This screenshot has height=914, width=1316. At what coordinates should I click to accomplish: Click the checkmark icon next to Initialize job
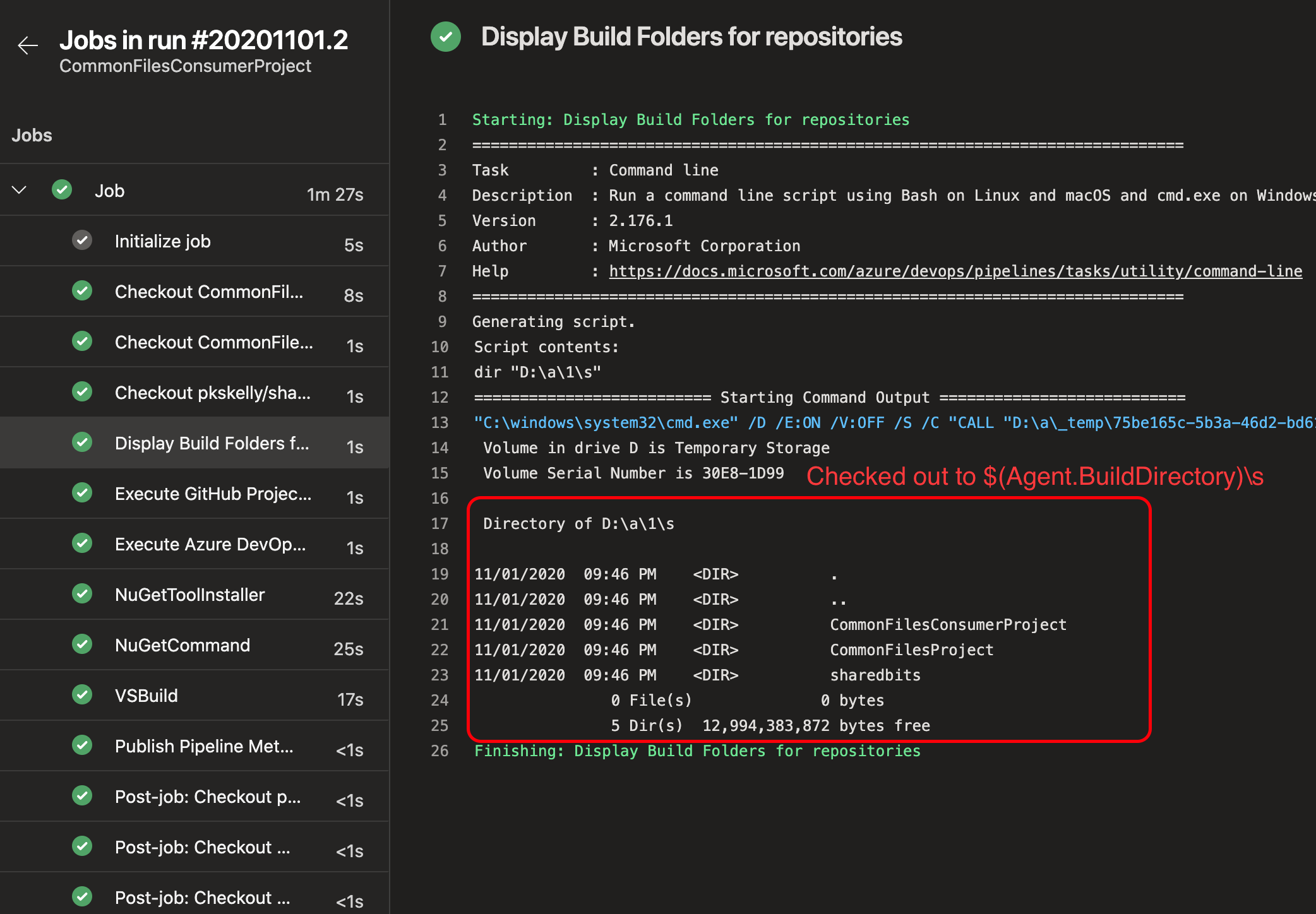82,240
